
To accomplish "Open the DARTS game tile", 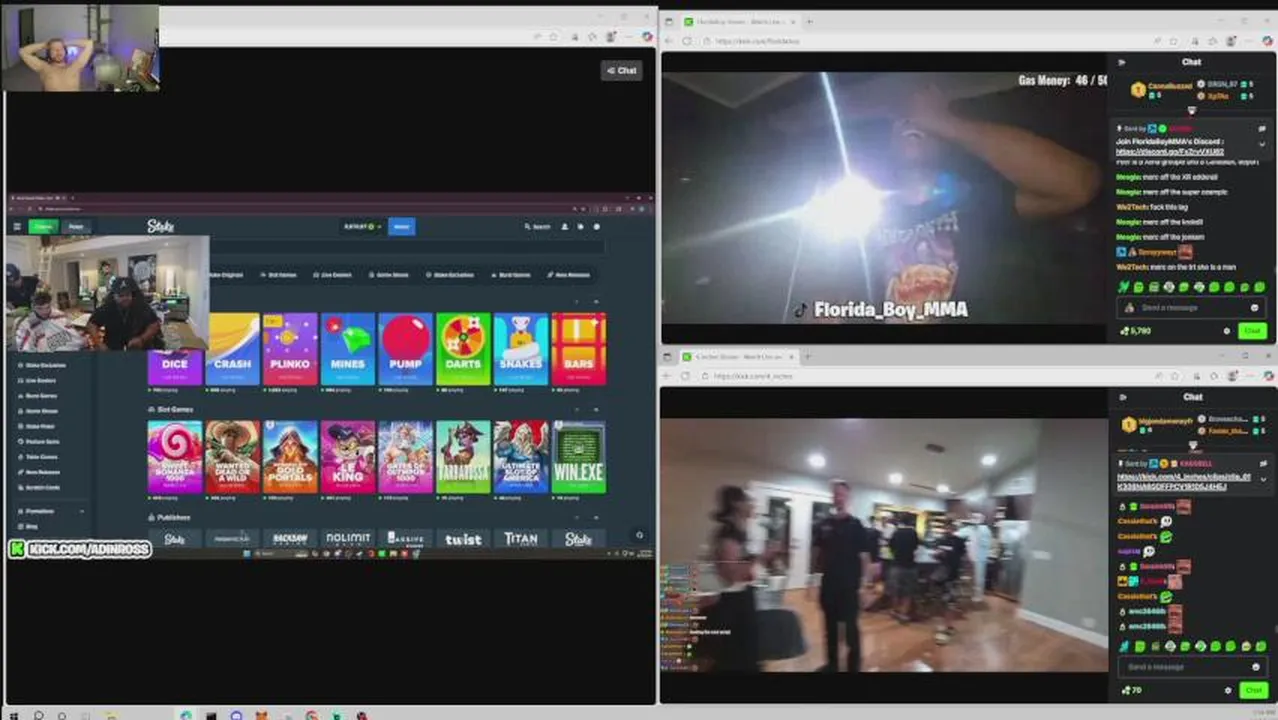I will (463, 349).
